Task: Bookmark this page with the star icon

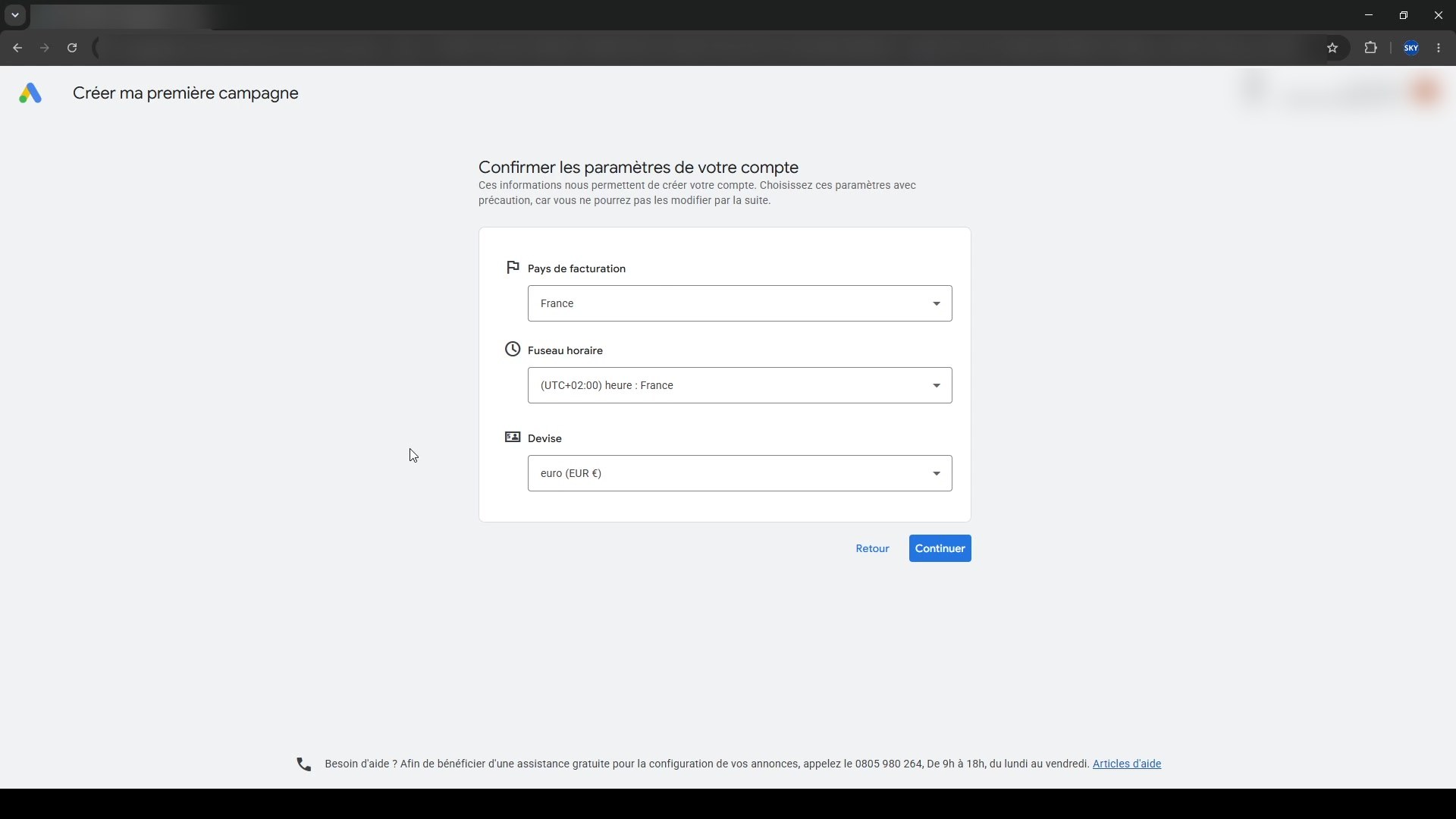Action: click(x=1332, y=48)
